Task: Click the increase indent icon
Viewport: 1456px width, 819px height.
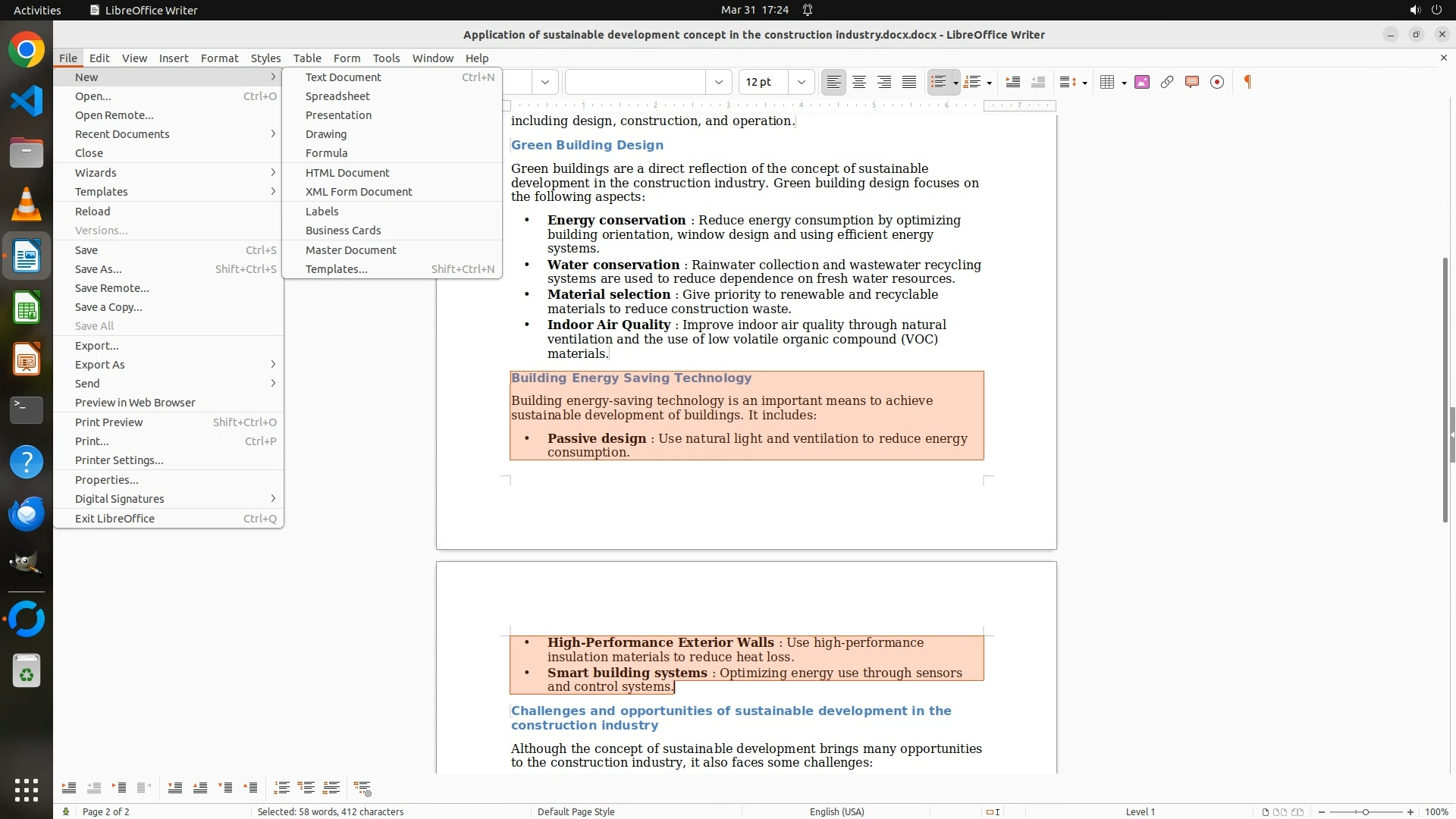Action: [x=1012, y=82]
